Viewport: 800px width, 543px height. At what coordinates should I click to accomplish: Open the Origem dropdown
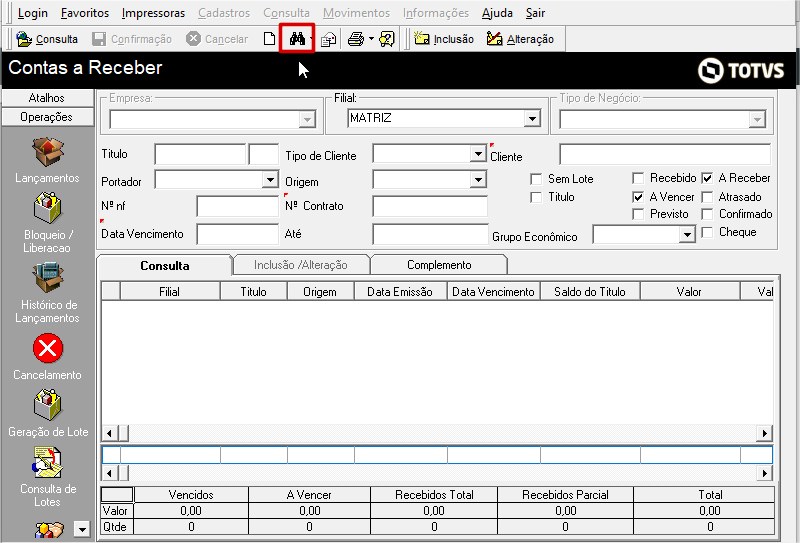point(478,179)
